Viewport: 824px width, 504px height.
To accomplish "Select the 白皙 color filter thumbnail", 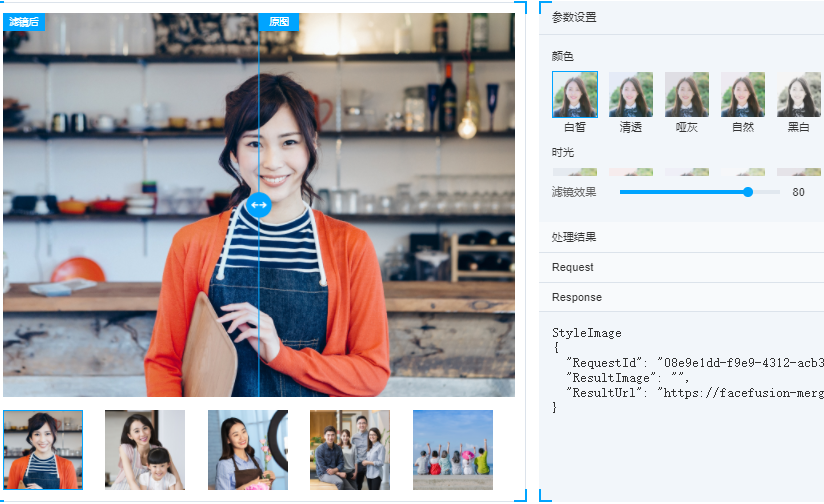I will pyautogui.click(x=575, y=95).
